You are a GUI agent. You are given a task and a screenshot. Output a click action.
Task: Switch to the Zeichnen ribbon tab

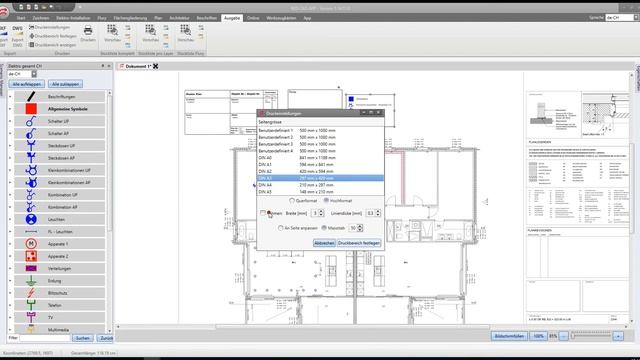tap(41, 18)
